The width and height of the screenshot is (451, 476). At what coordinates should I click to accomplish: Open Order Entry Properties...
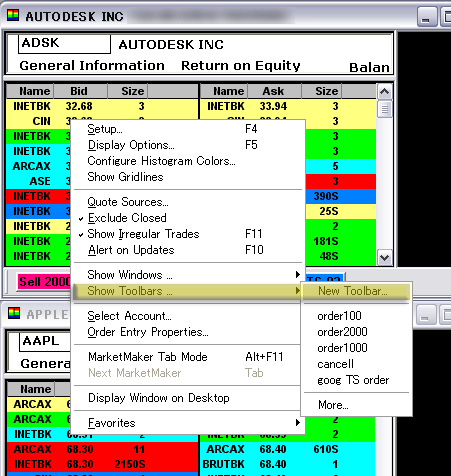188,332
